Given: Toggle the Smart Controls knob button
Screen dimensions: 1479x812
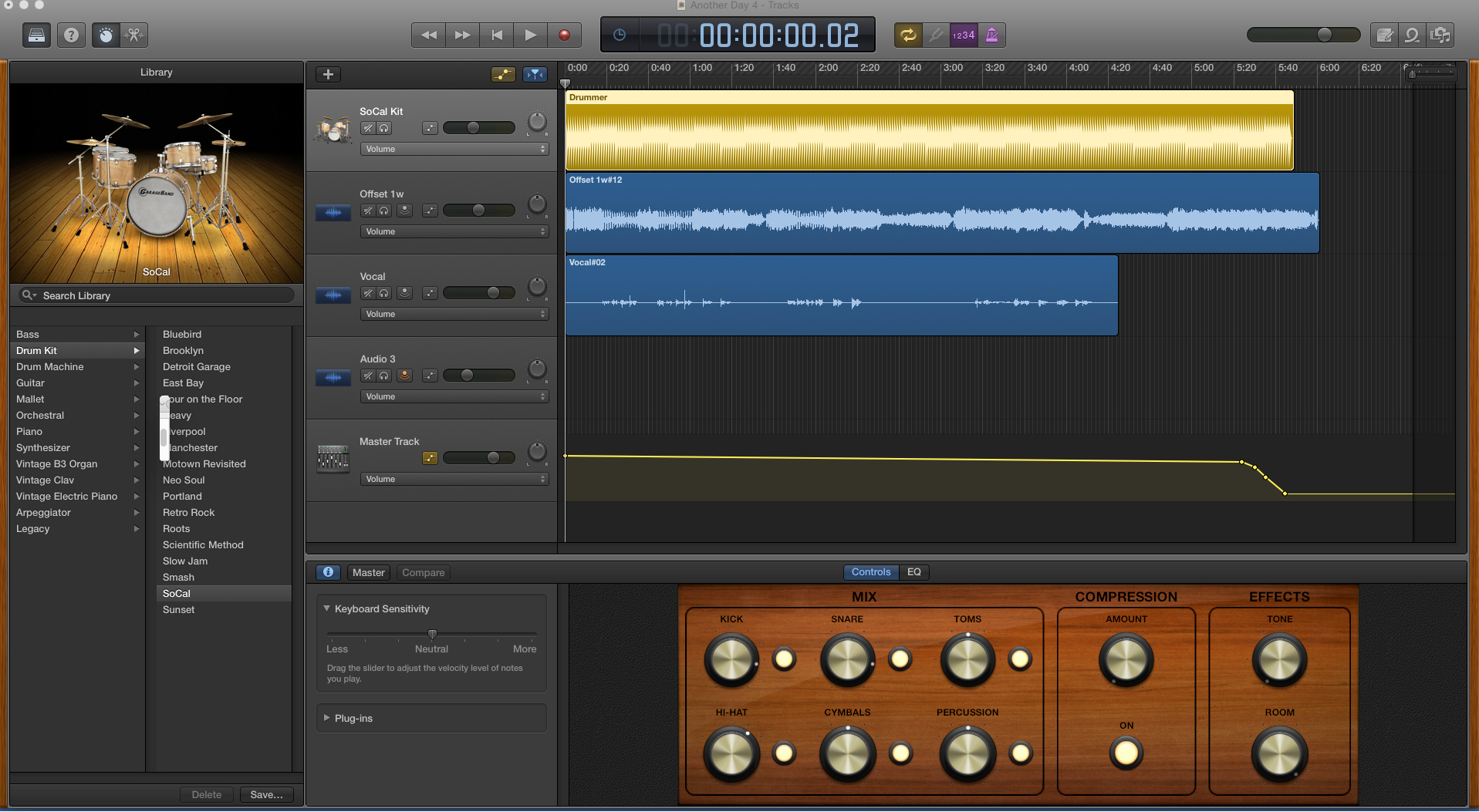Looking at the screenshot, I should point(106,35).
